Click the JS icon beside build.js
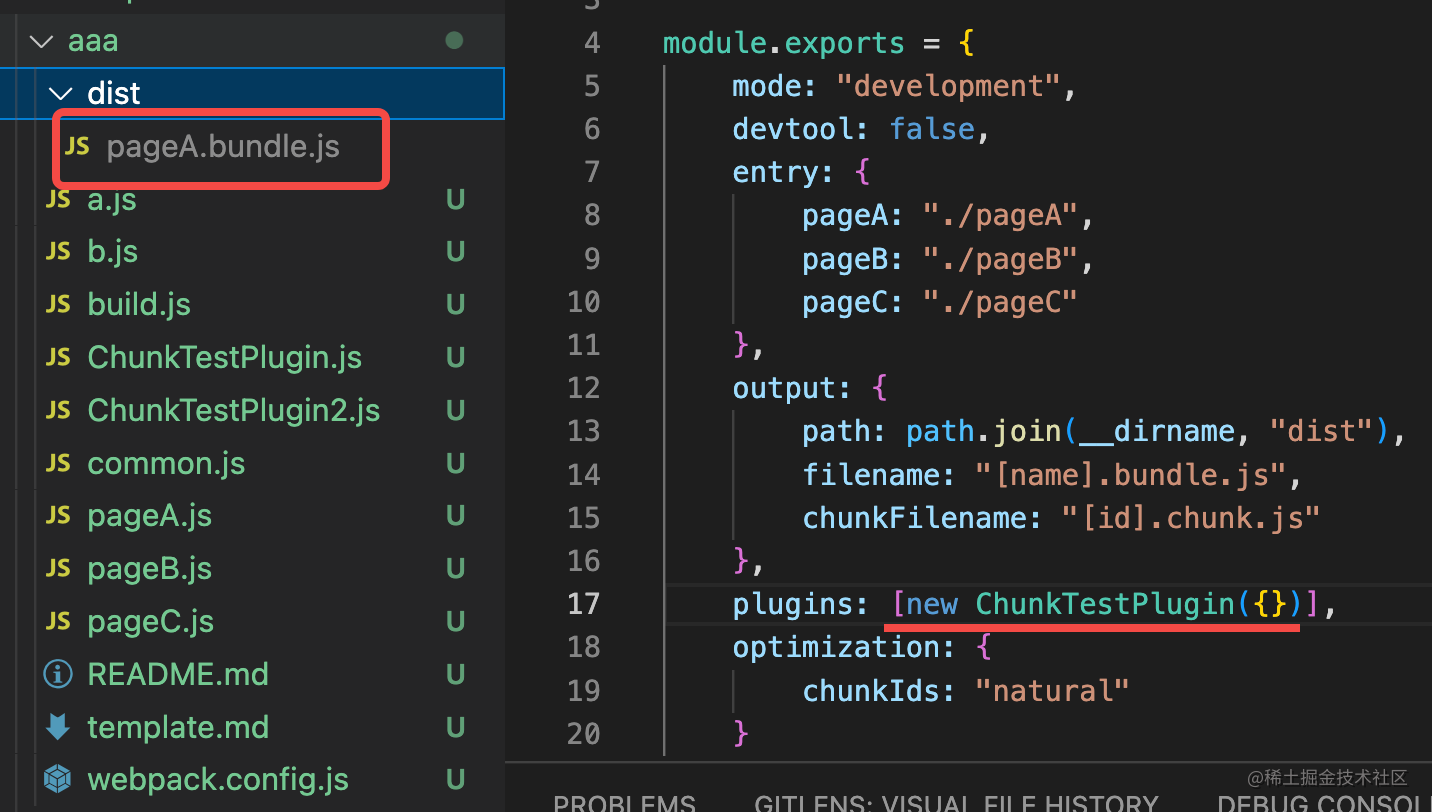Image resolution: width=1432 pixels, height=812 pixels. [58, 305]
